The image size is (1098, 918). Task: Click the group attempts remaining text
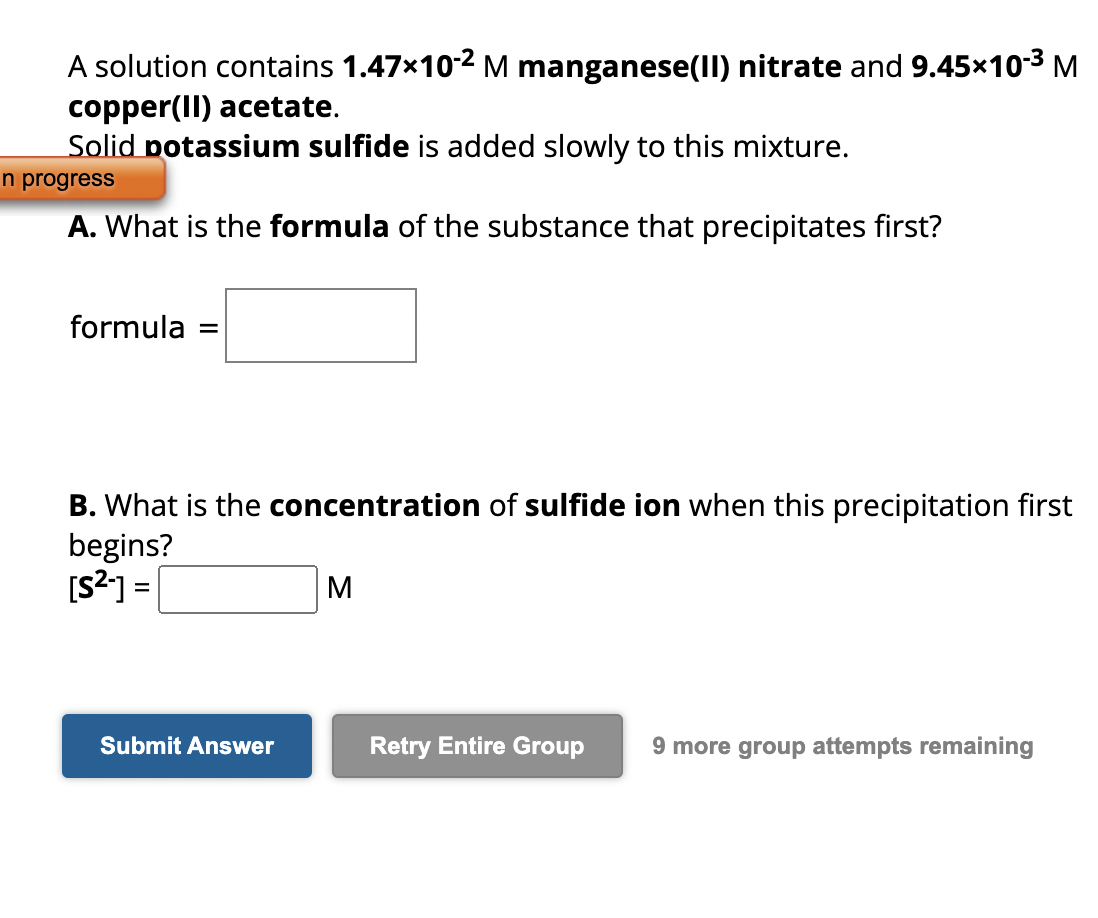(842, 746)
